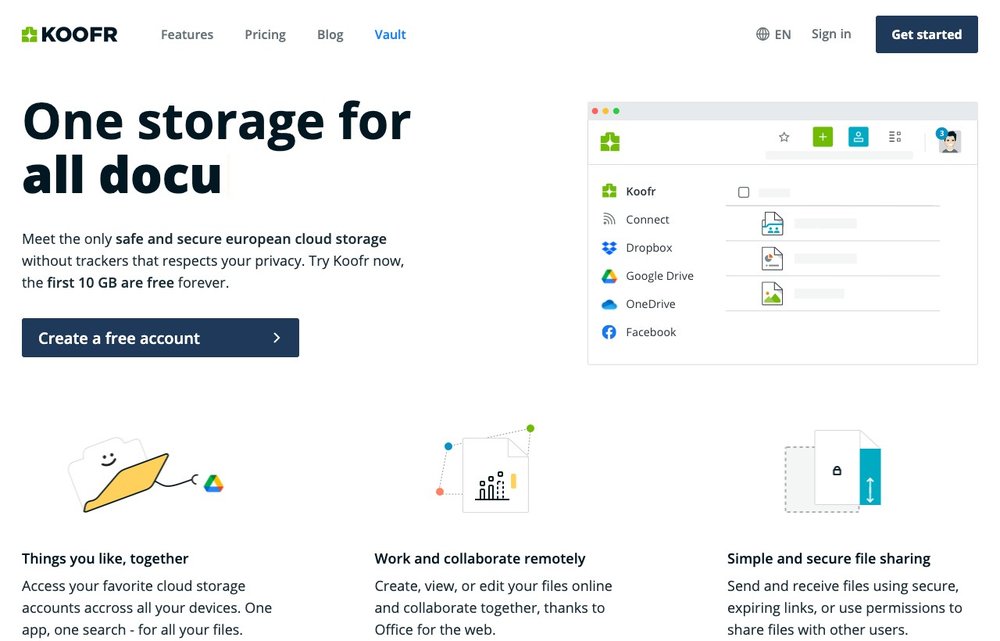
Task: Click the star favorites icon in mockup
Action: click(x=784, y=136)
